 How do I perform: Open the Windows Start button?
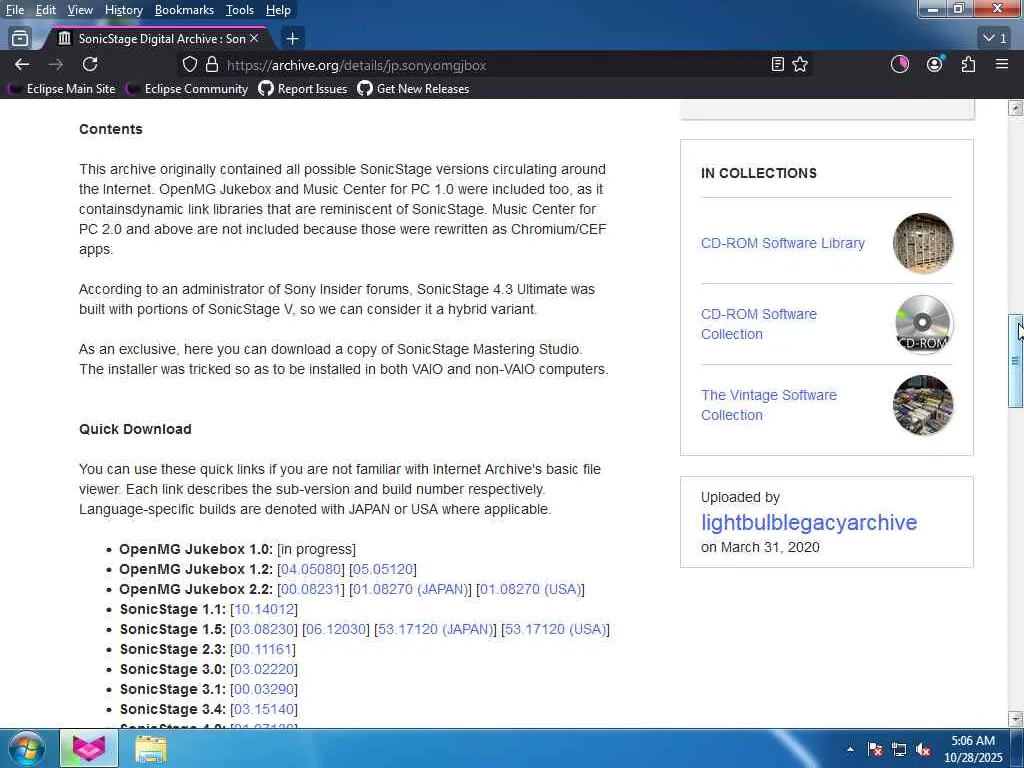point(27,748)
